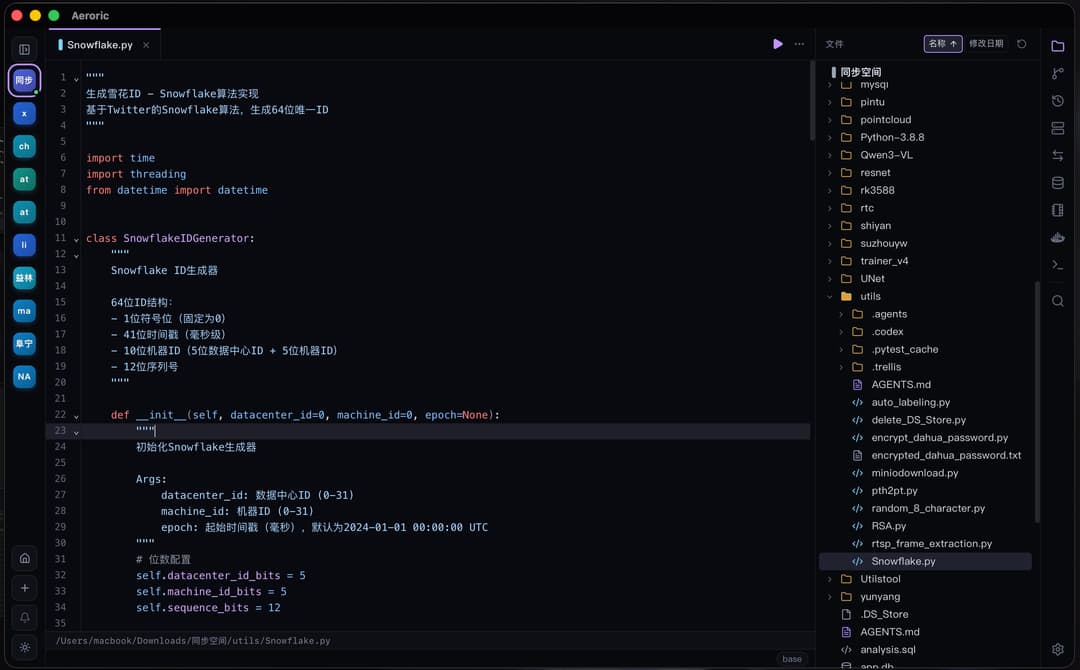
Task: Click the editor vertical scrollbar
Action: tap(812, 100)
